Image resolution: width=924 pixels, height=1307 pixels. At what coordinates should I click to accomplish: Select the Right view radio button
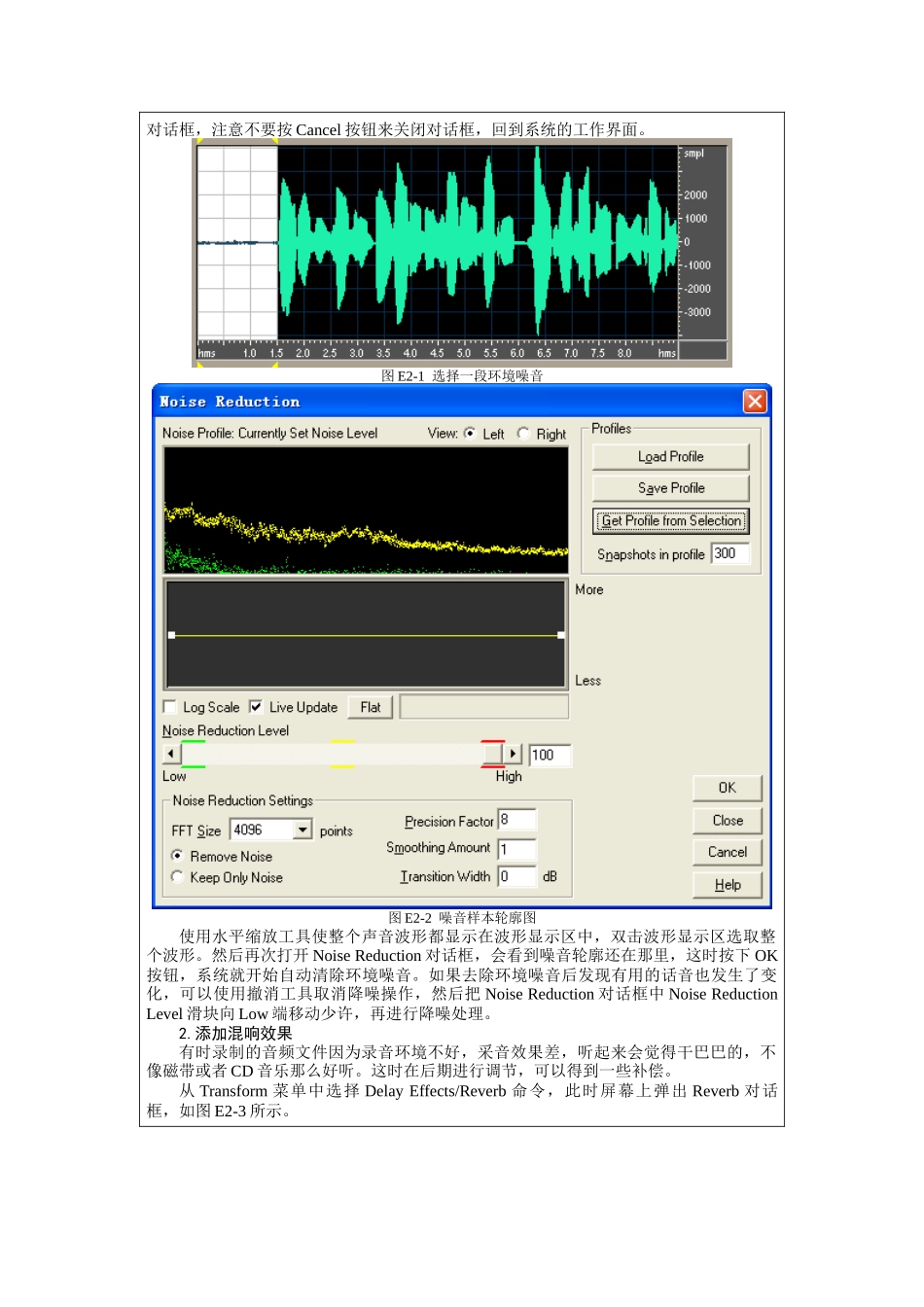point(523,434)
